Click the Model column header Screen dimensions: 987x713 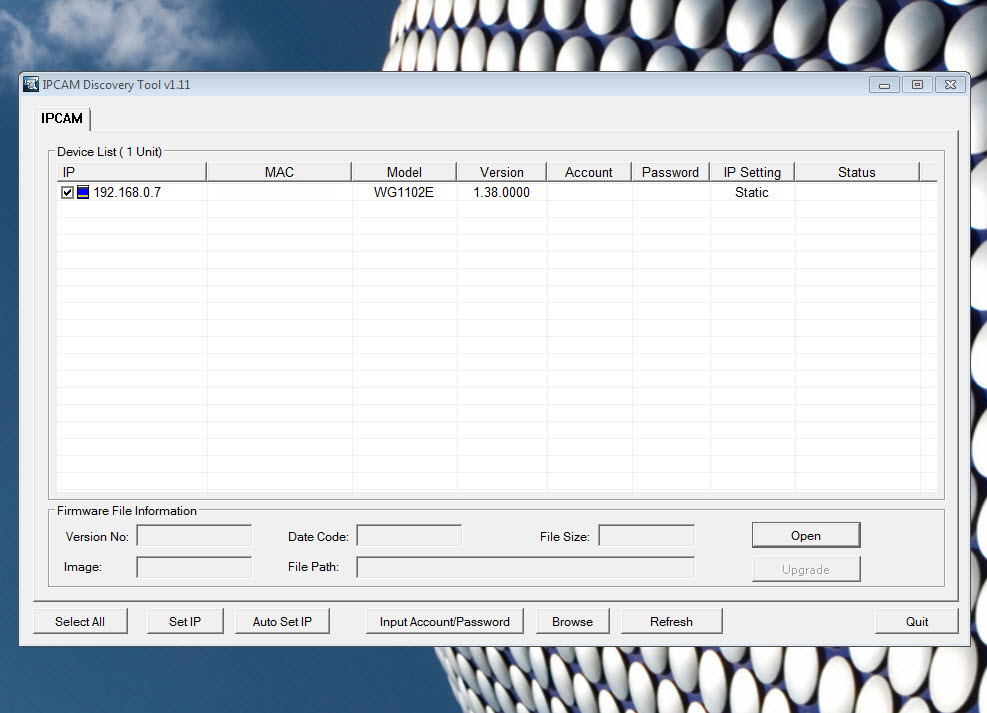(404, 172)
